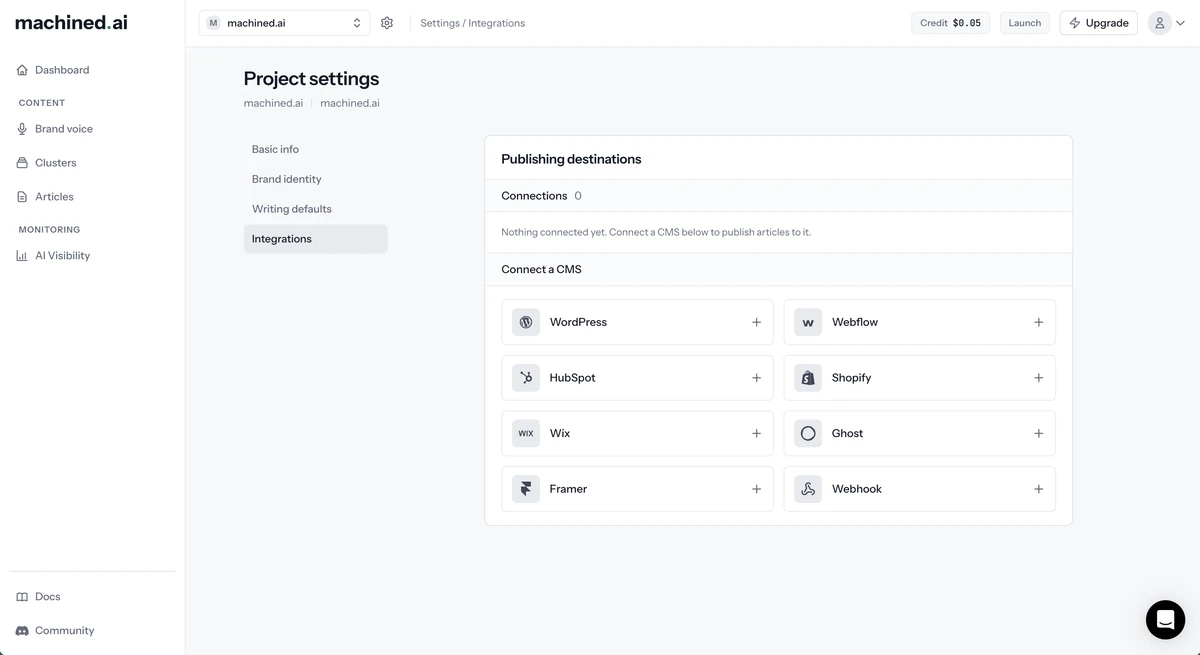Image resolution: width=1200 pixels, height=655 pixels.
Task: Select the Integrations settings tab
Action: pos(315,239)
